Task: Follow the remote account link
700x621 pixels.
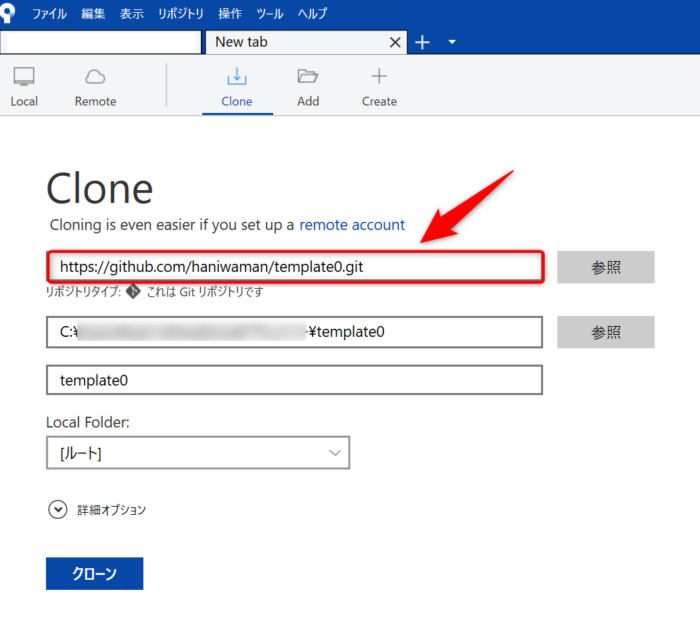Action: pyautogui.click(x=352, y=225)
